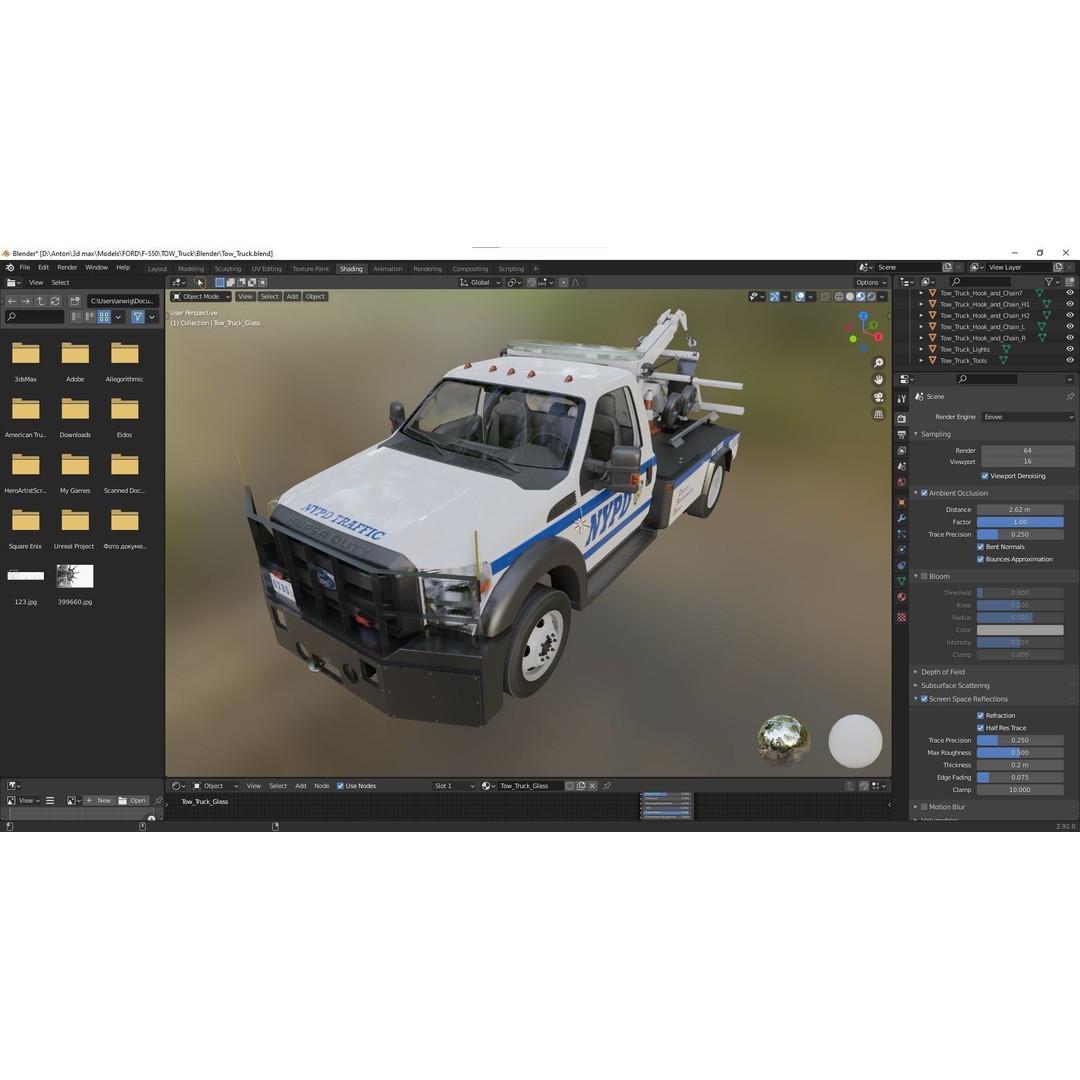Uncheck Bounces Approximation

[981, 559]
